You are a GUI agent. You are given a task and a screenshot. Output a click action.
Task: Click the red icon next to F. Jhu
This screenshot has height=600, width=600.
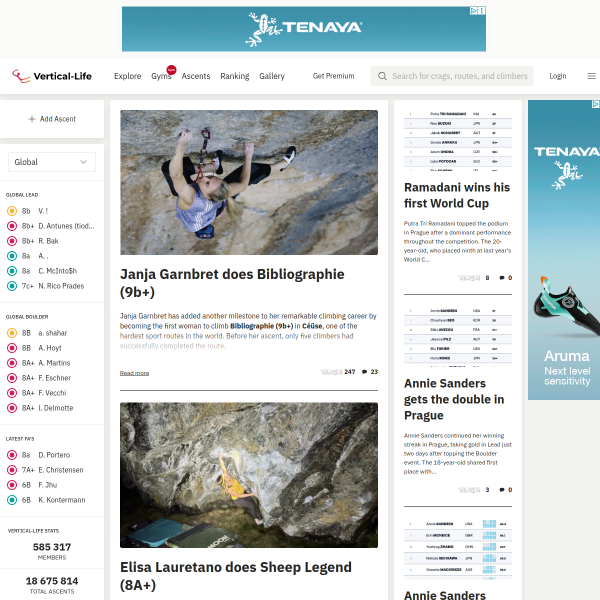tap(12, 485)
